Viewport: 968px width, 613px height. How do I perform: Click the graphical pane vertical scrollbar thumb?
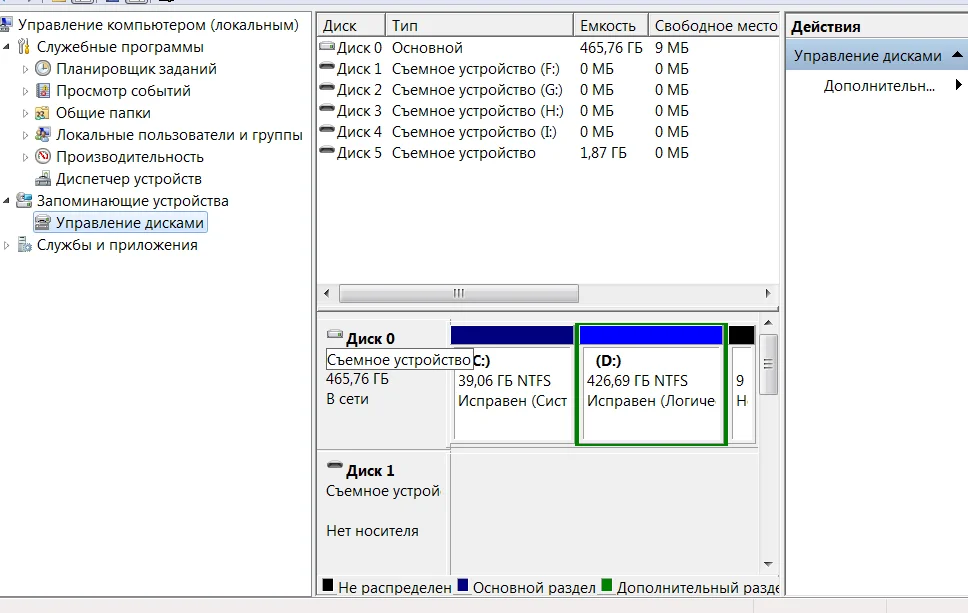coord(768,364)
